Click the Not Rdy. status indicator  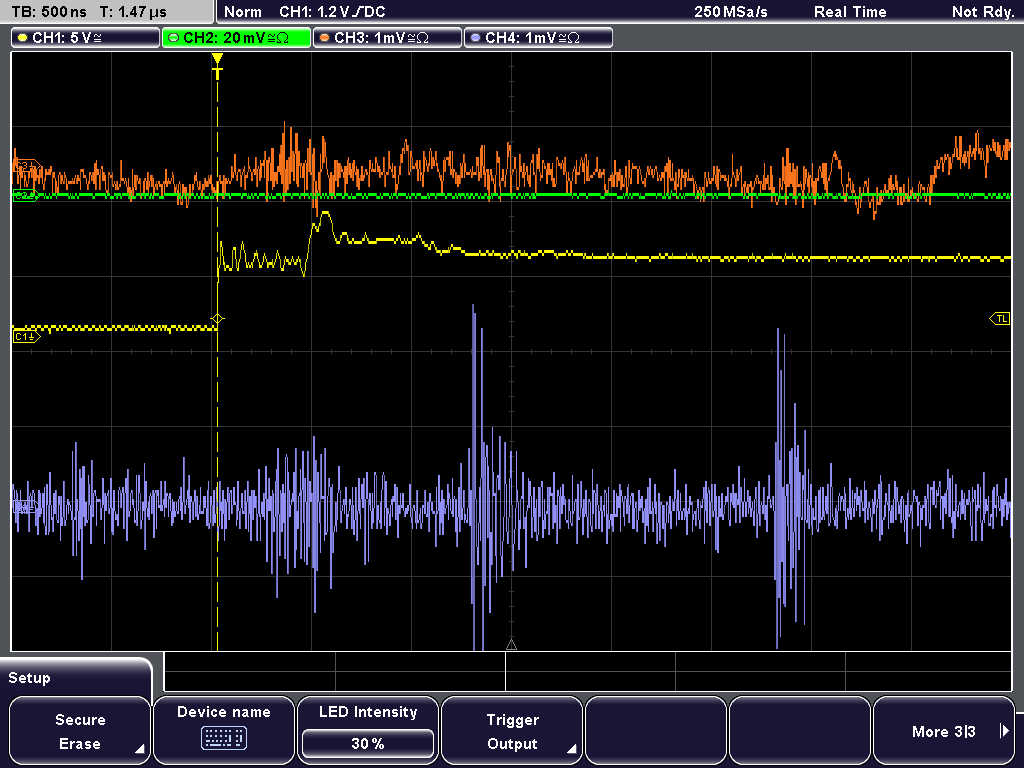click(x=983, y=12)
